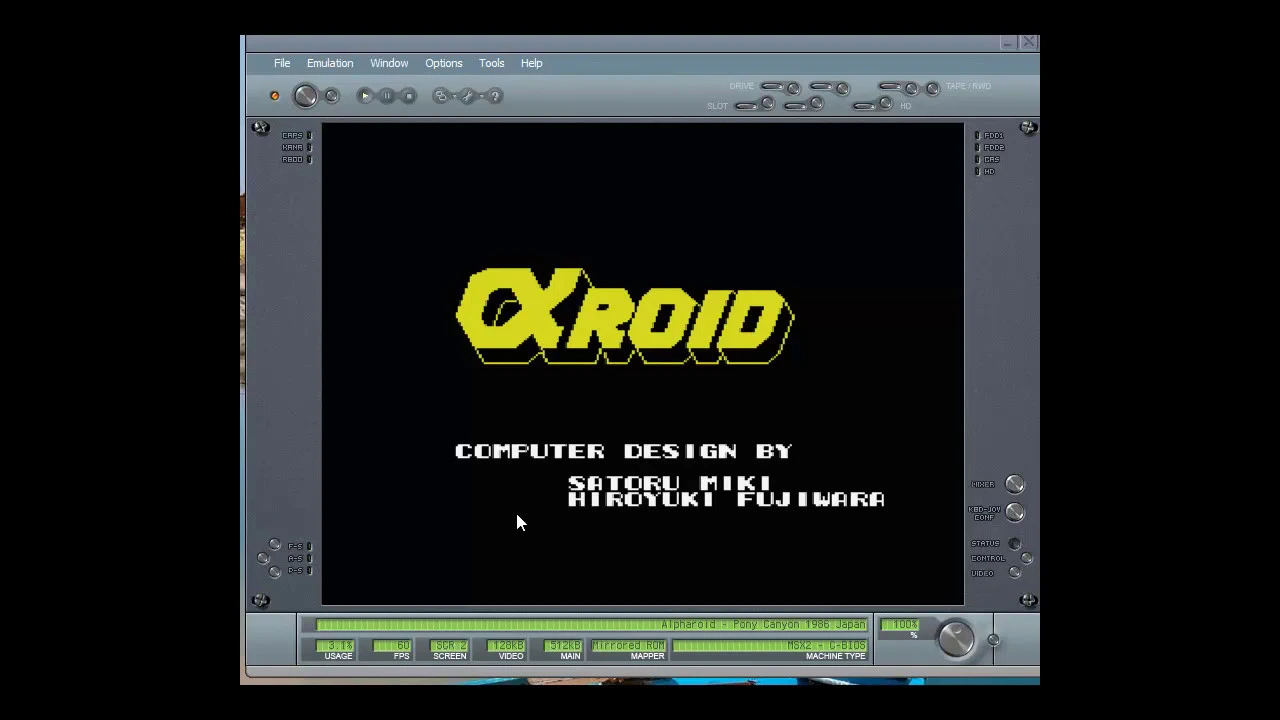
Task: Click the large round knob in toolbar
Action: [x=305, y=96]
